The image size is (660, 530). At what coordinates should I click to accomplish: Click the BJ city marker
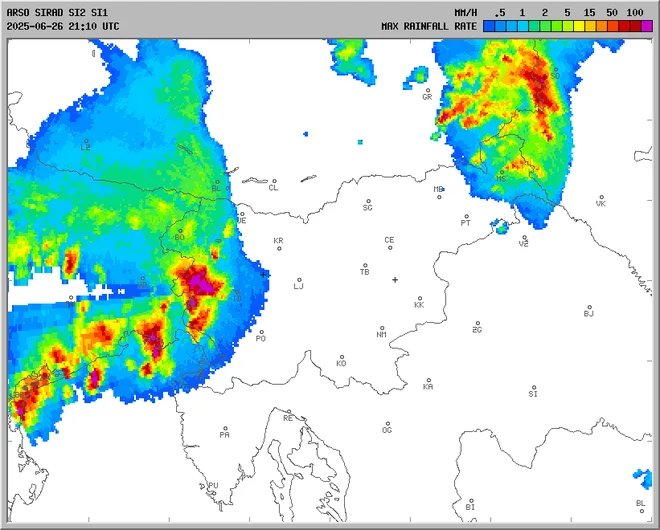point(588,307)
